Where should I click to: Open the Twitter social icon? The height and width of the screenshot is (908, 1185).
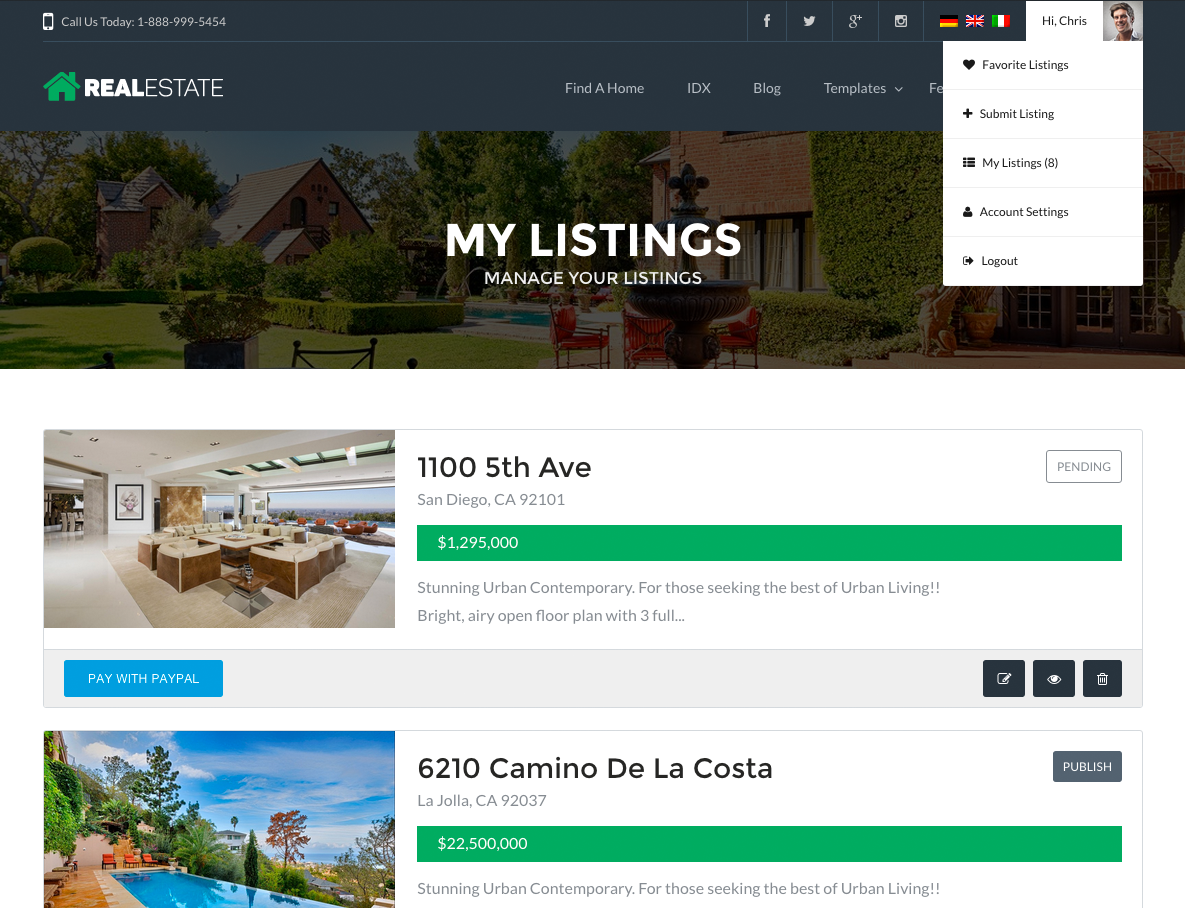(x=809, y=21)
